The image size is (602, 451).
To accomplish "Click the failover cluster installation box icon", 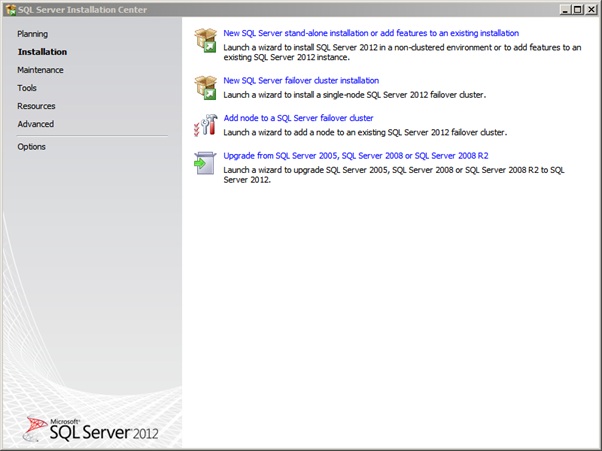I will (x=206, y=87).
